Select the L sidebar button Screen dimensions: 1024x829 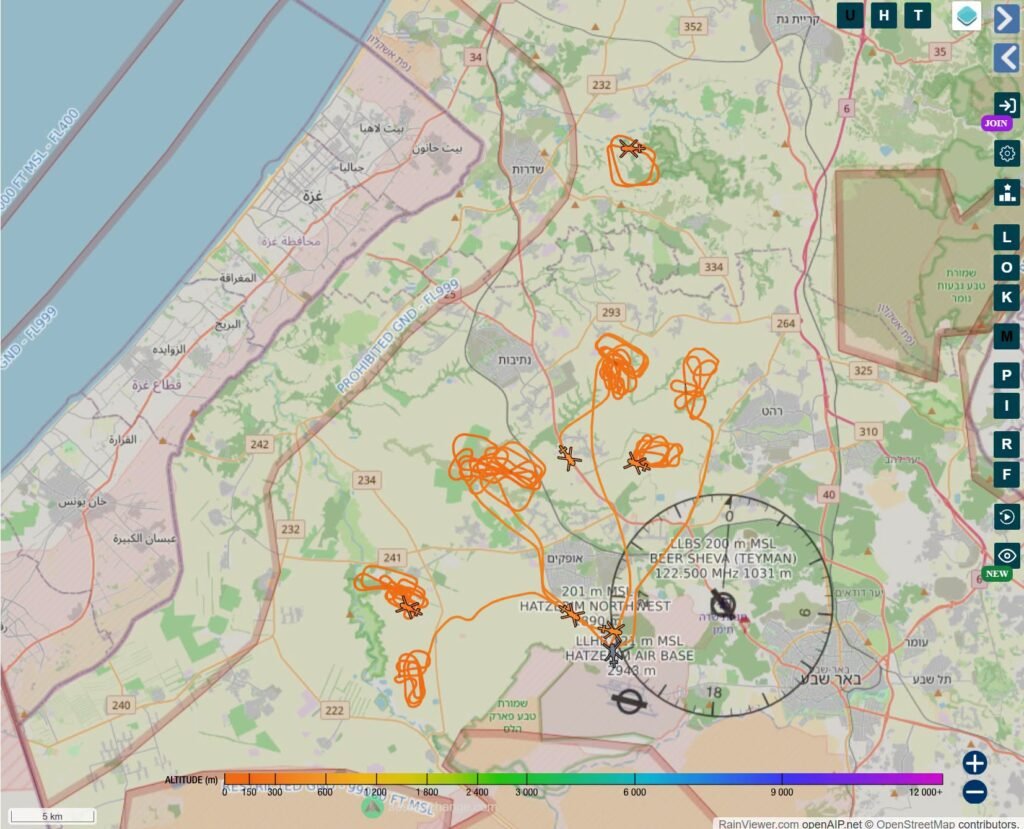1007,236
